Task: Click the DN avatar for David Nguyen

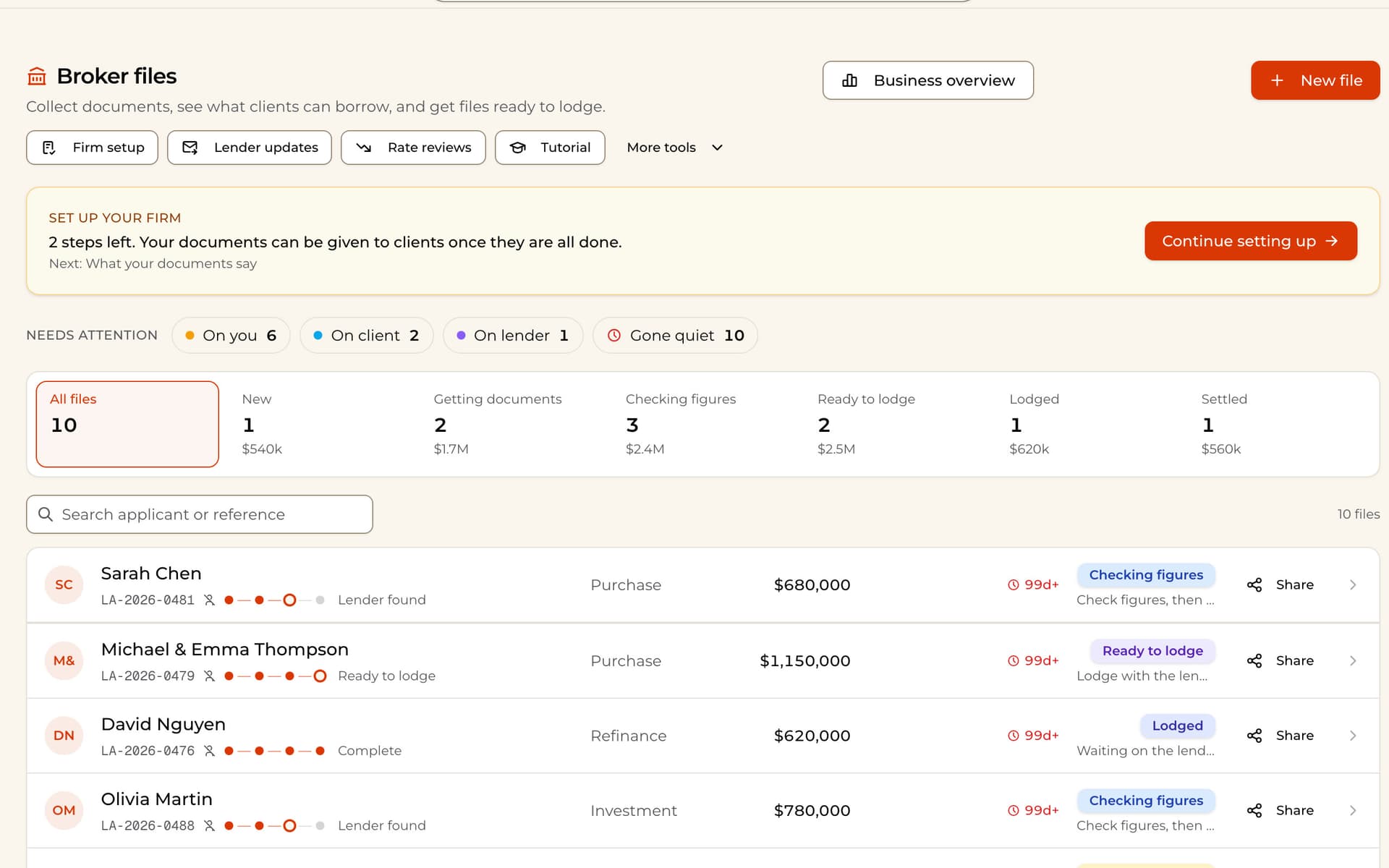Action: [x=64, y=736]
